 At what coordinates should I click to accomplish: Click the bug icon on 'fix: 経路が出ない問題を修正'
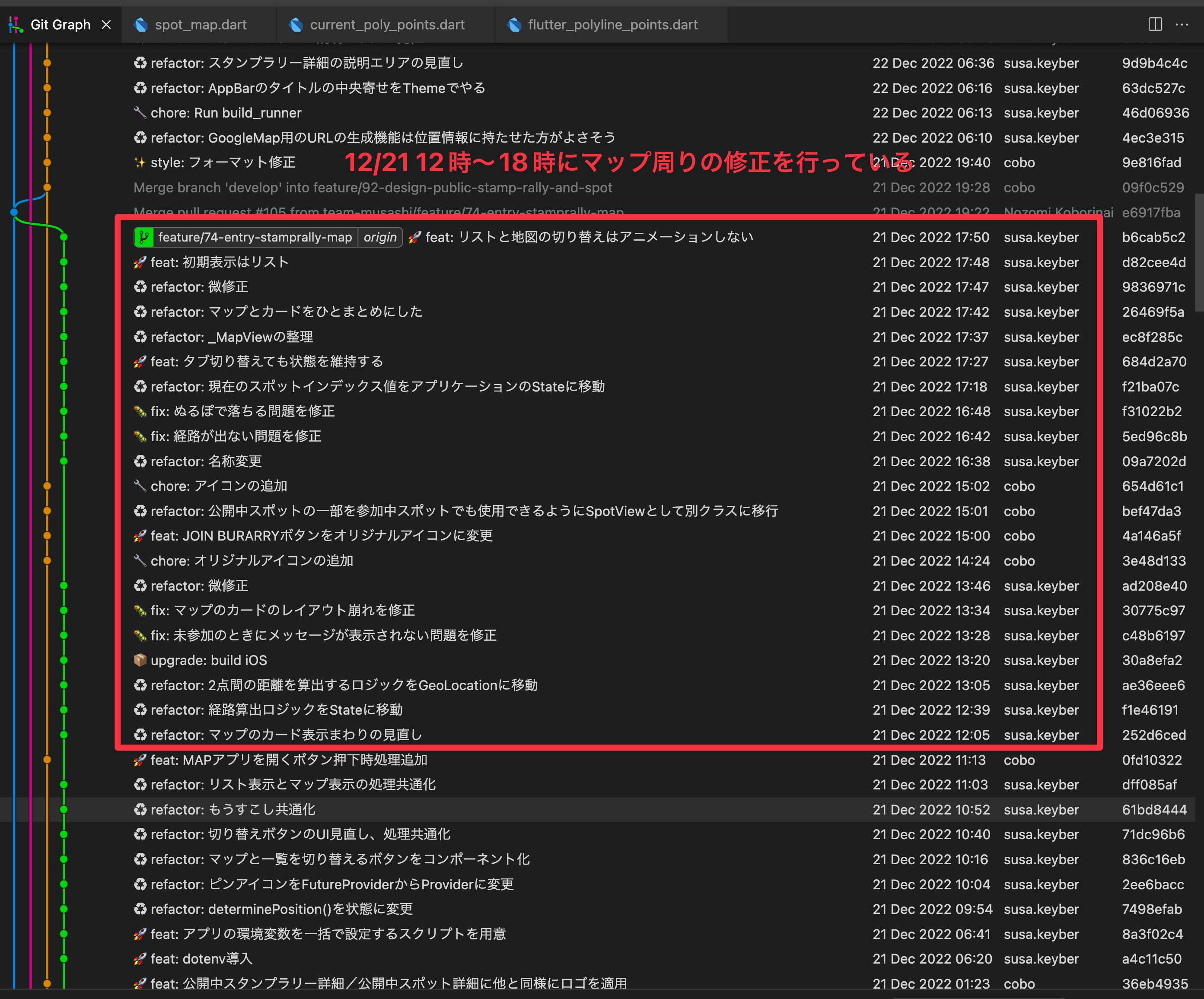point(140,436)
